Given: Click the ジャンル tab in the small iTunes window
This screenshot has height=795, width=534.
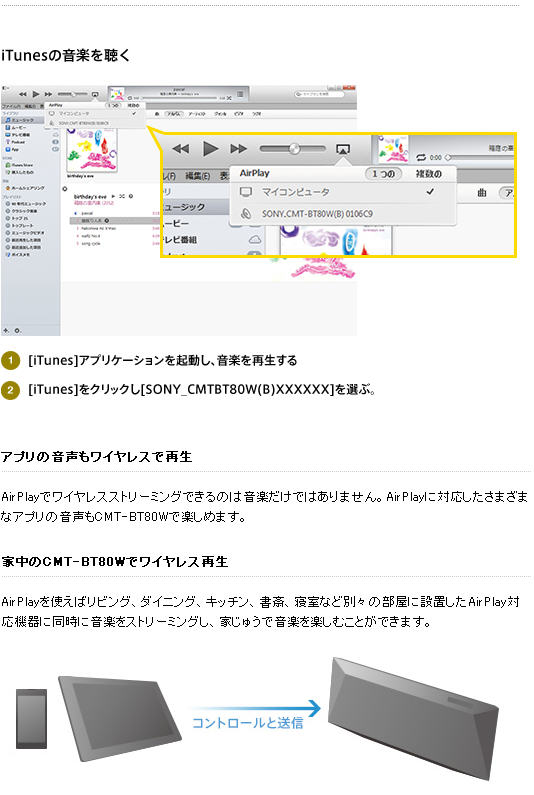Looking at the screenshot, I should (220, 114).
